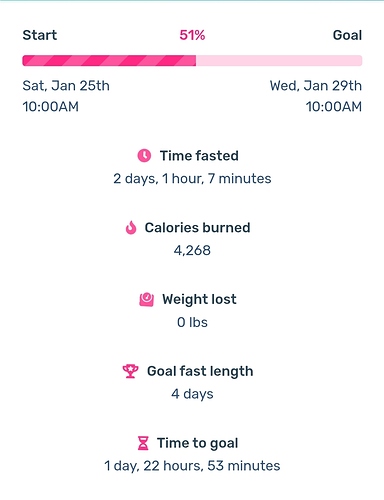The image size is (384, 500).
Task: Click the Goal heading label
Action: click(347, 35)
